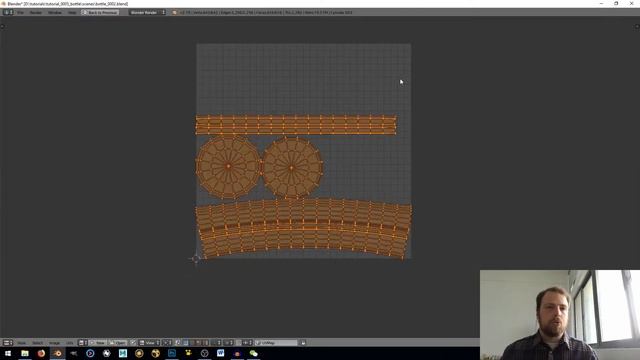This screenshot has width=640, height=360.
Task: Open the Help menu
Action: point(72,13)
